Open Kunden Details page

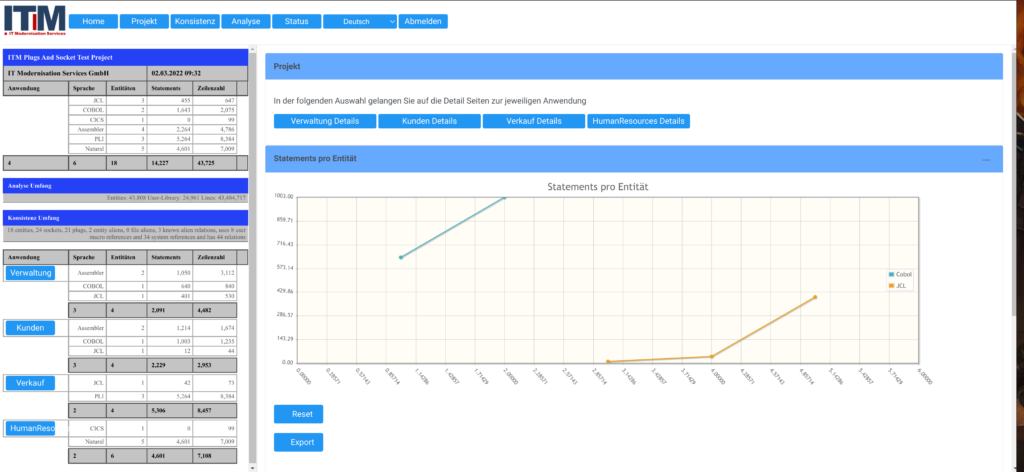pyautogui.click(x=429, y=121)
